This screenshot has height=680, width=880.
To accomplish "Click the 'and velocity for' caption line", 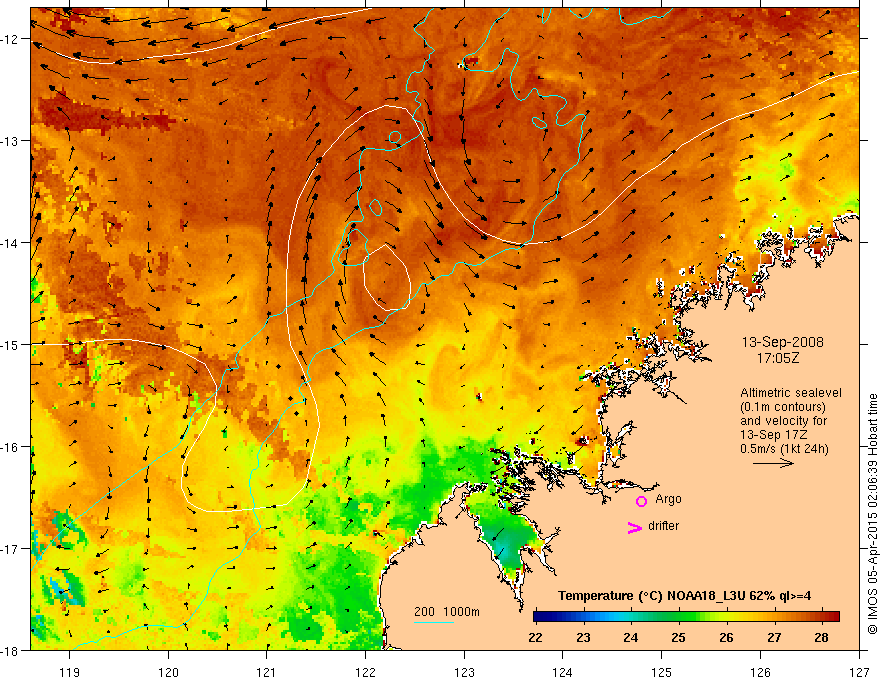I will (x=783, y=420).
